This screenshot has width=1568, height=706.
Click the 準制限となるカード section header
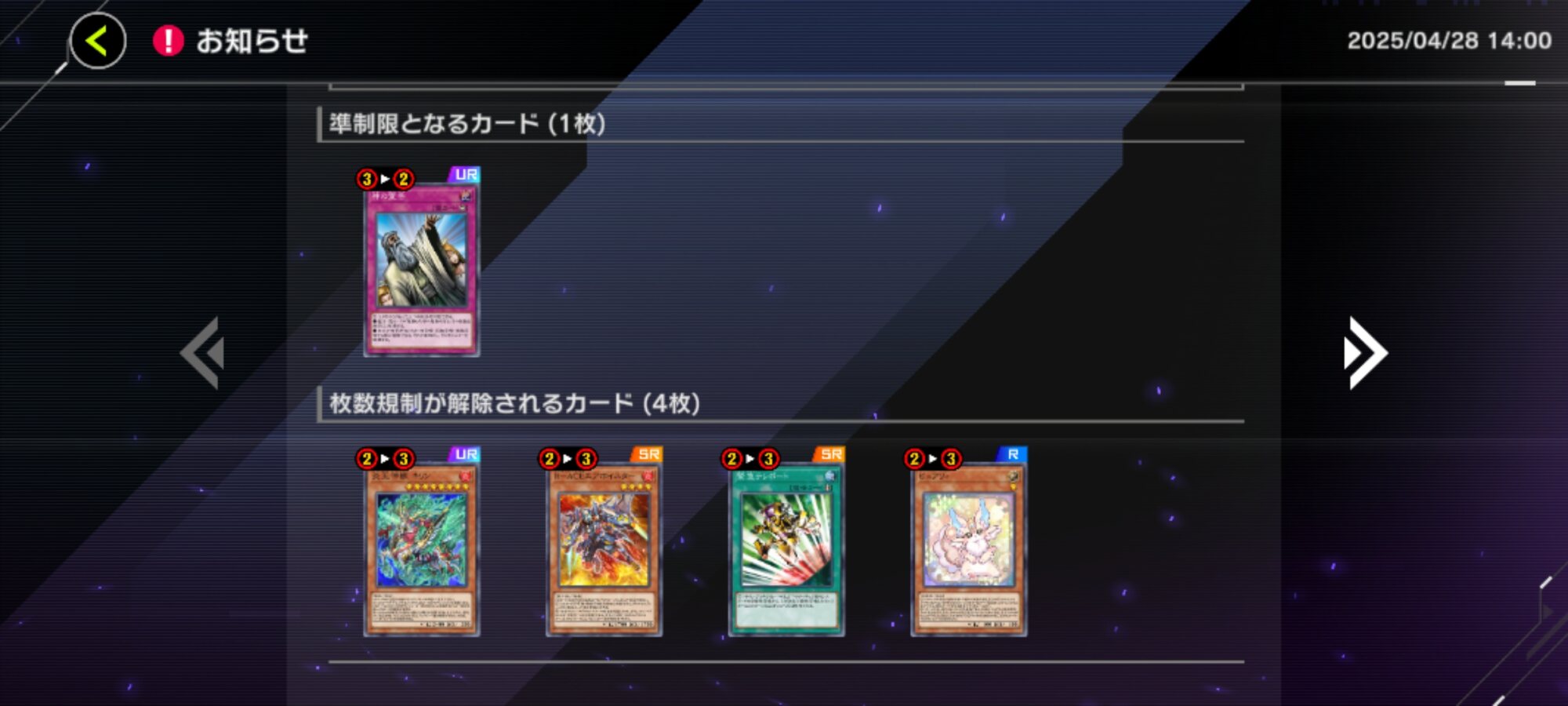pyautogui.click(x=467, y=124)
